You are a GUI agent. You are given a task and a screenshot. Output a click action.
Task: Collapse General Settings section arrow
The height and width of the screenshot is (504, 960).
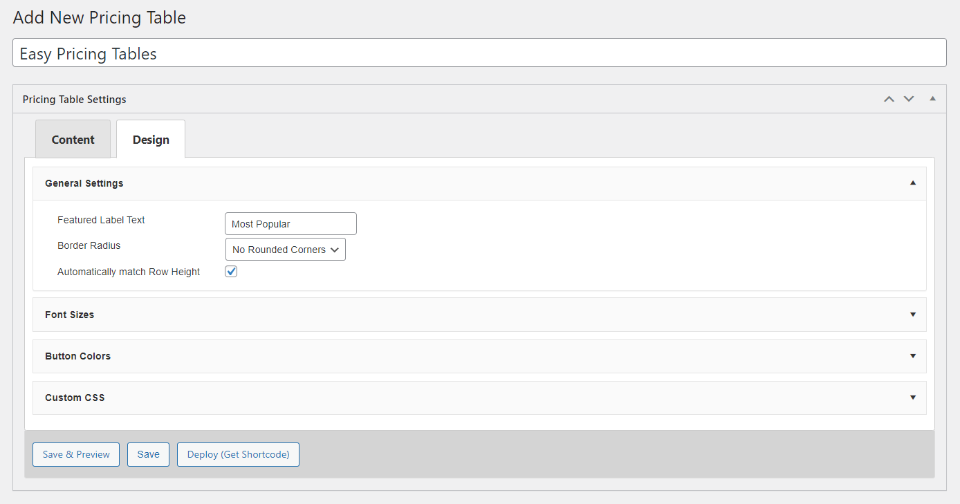click(912, 184)
